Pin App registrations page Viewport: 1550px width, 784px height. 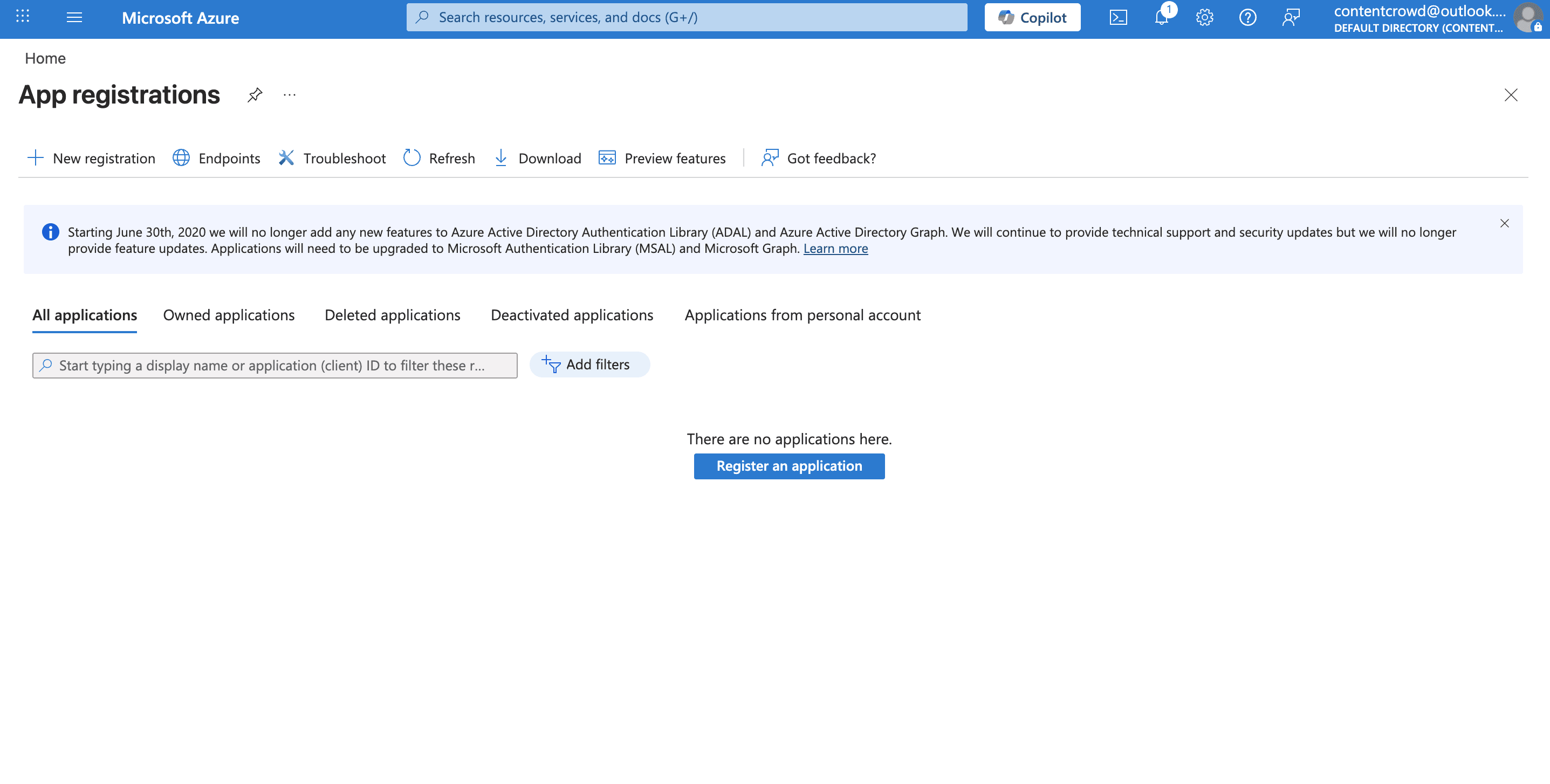(255, 95)
